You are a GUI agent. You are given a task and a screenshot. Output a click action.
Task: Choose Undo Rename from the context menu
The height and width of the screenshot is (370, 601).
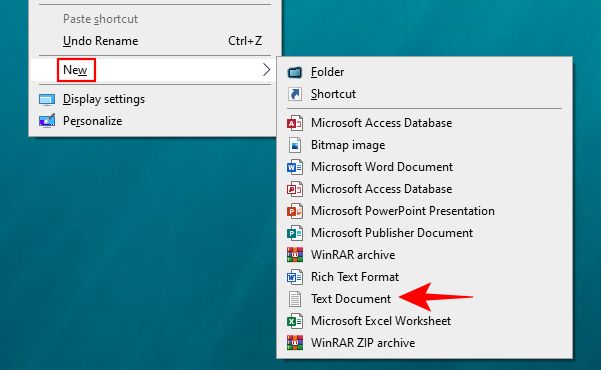(x=100, y=41)
